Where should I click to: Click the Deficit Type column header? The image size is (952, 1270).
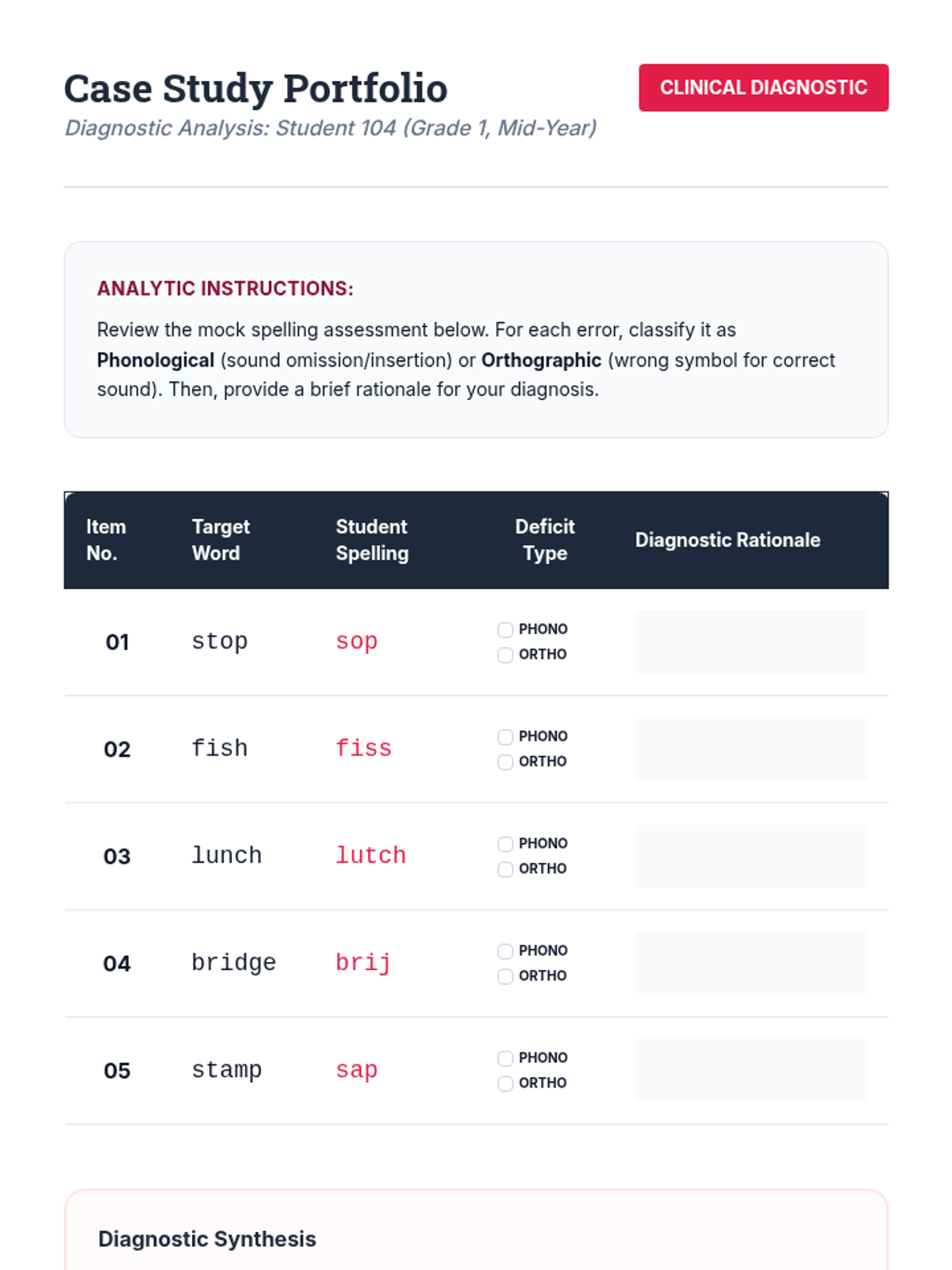point(544,540)
